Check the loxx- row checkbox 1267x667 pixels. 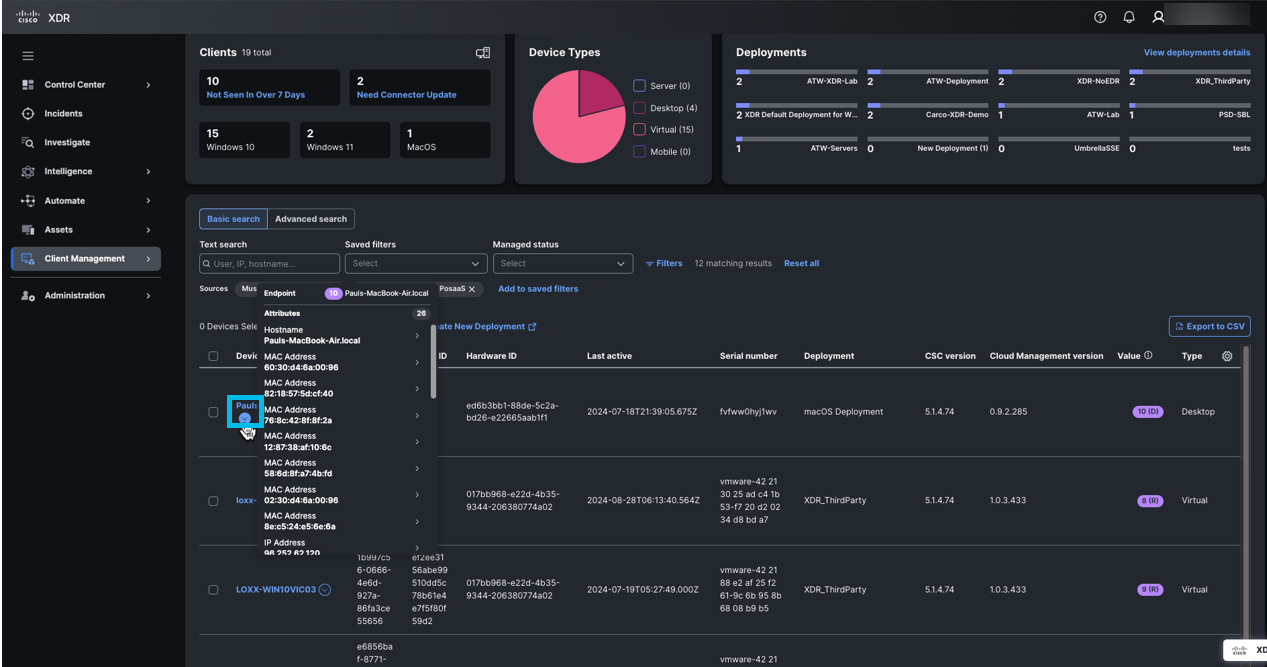tap(213, 501)
